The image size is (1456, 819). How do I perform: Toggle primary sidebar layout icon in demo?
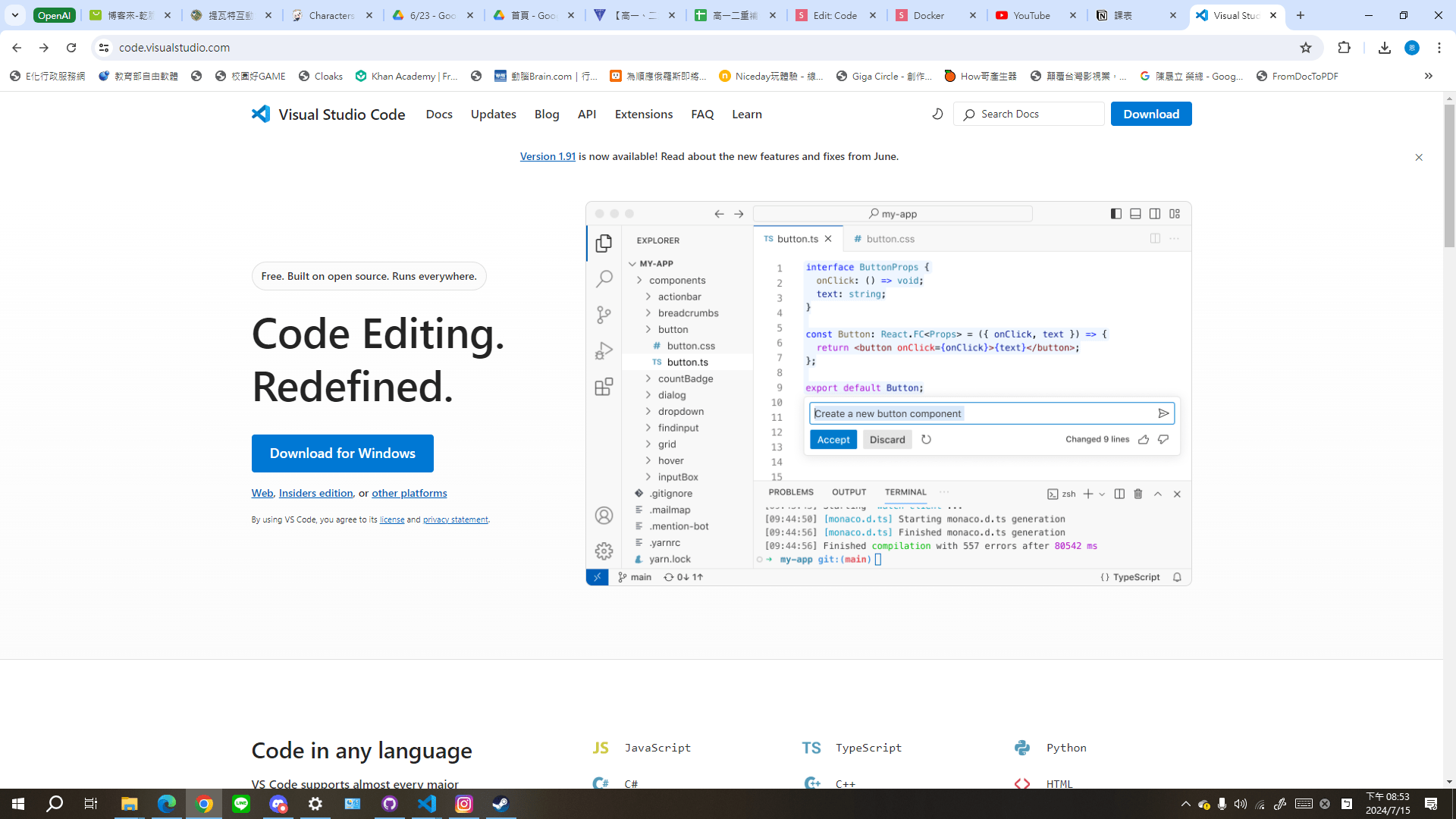pos(1116,214)
